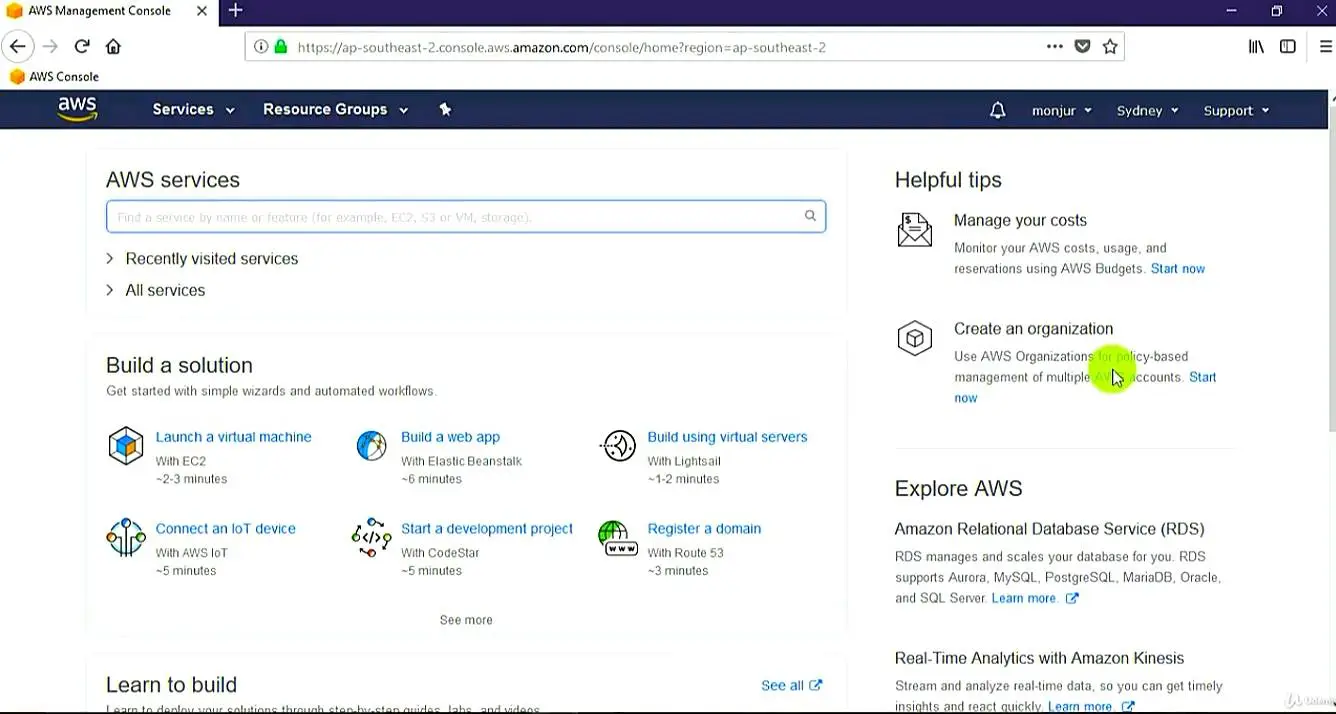This screenshot has width=1336, height=714.
Task: Click the page vertical scrollbar
Action: (x=1331, y=270)
